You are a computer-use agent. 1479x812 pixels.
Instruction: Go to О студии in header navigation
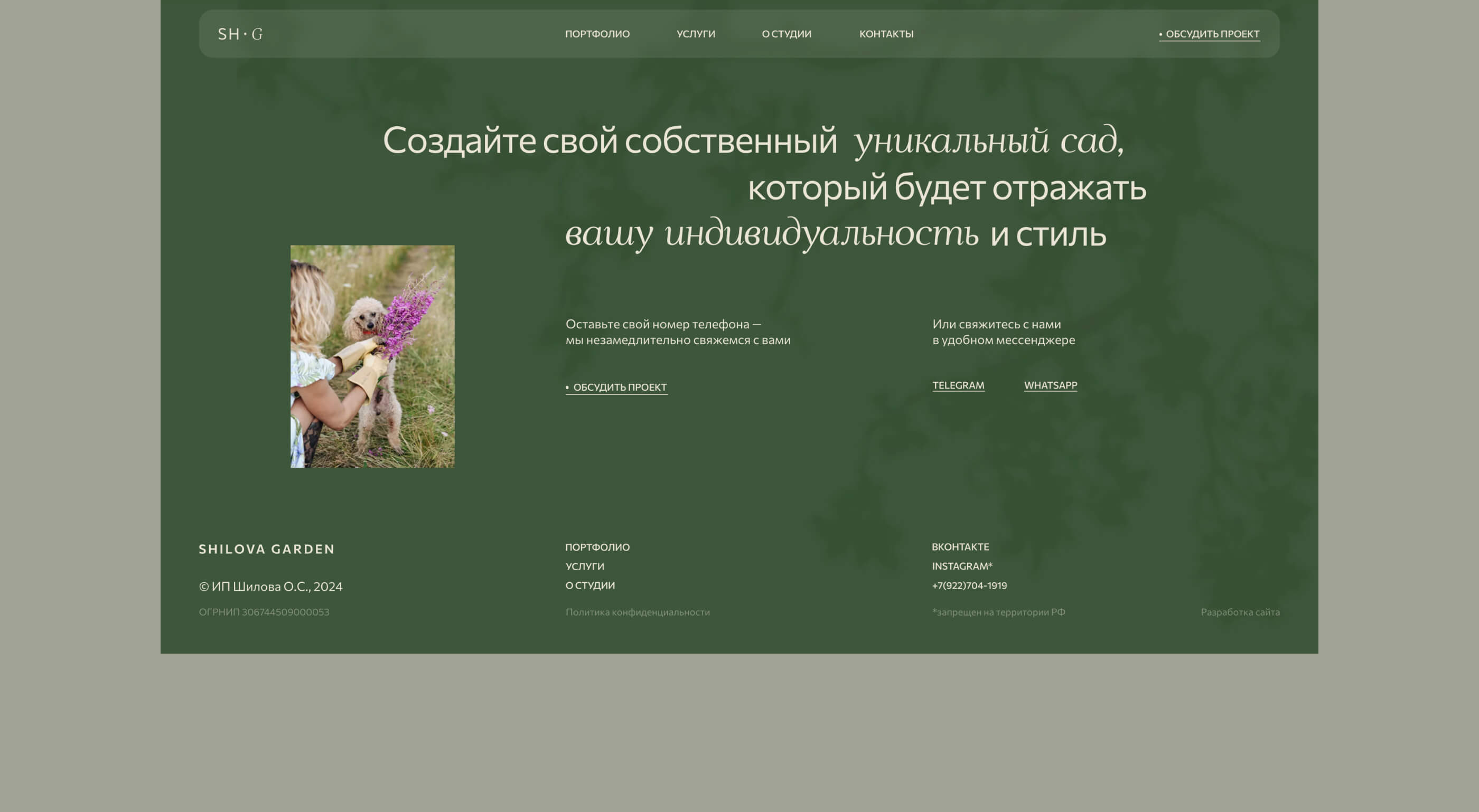click(786, 34)
